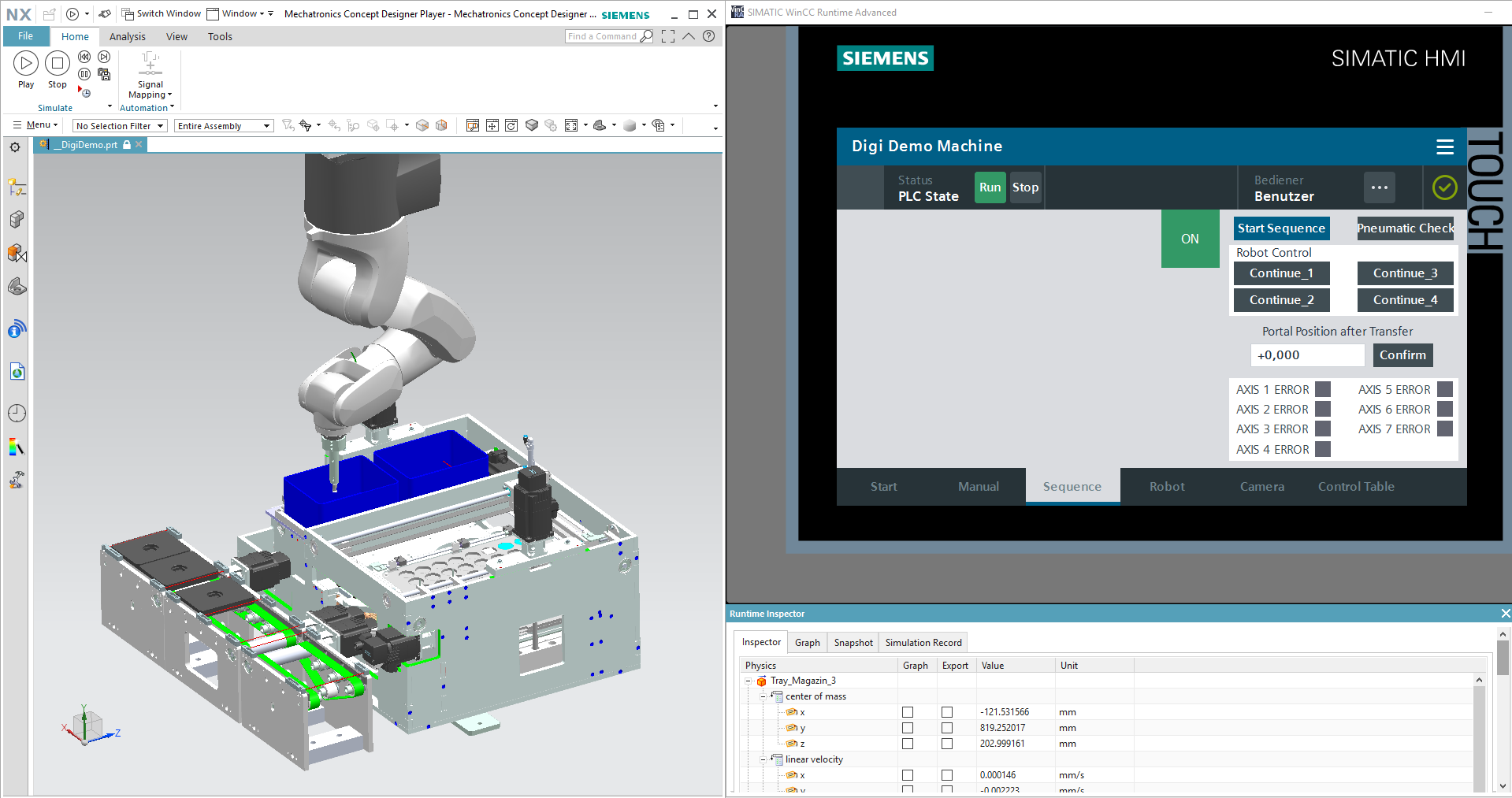Click the AXIS 1 ERROR indicator square
1512x798 pixels.
1323,389
